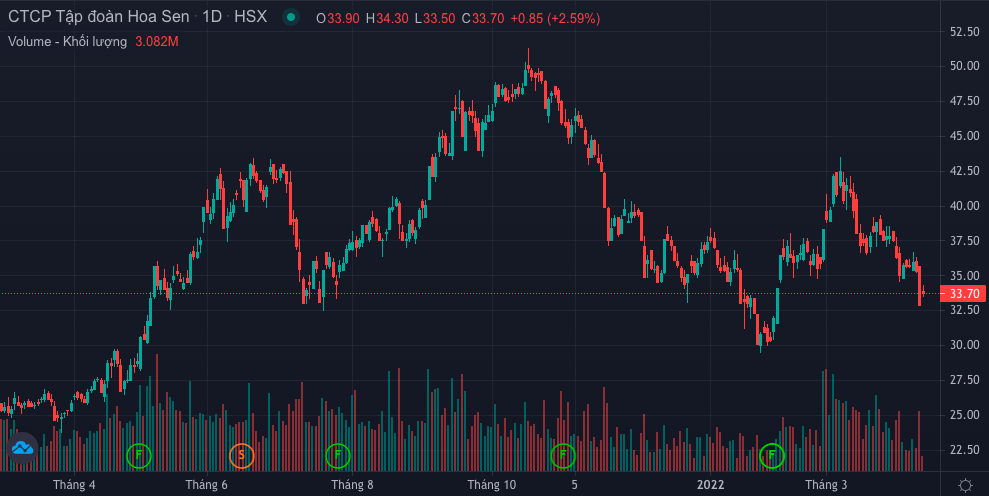Click Tháng 6 on the time axis
989x496 pixels.
[206, 485]
